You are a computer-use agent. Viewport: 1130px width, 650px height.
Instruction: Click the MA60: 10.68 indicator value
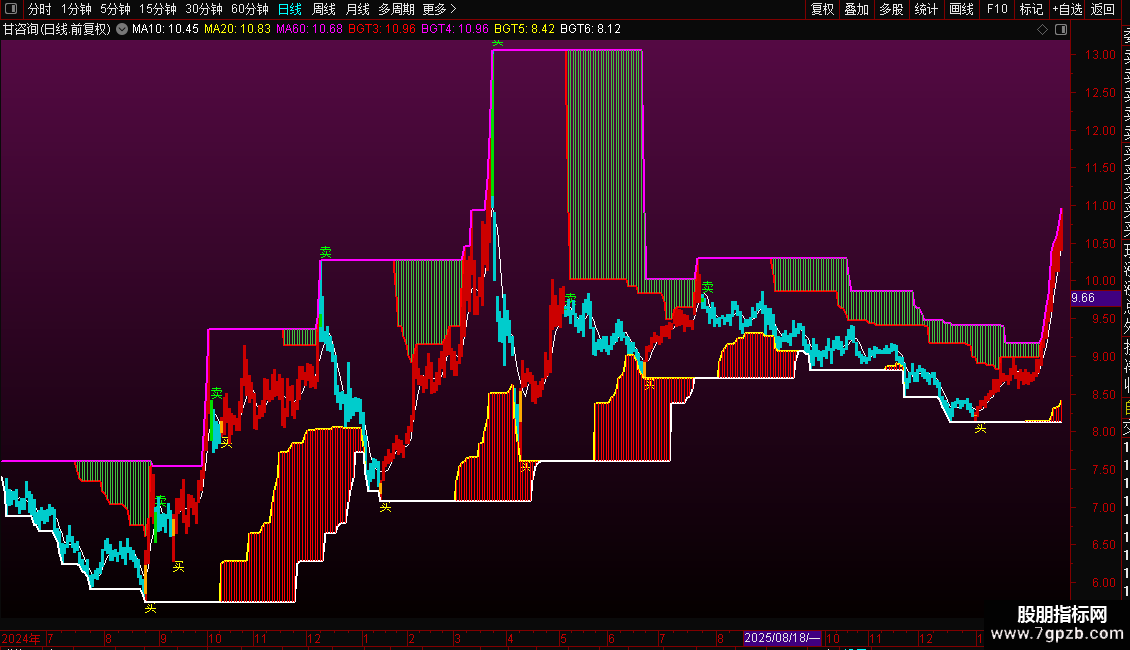pos(309,29)
